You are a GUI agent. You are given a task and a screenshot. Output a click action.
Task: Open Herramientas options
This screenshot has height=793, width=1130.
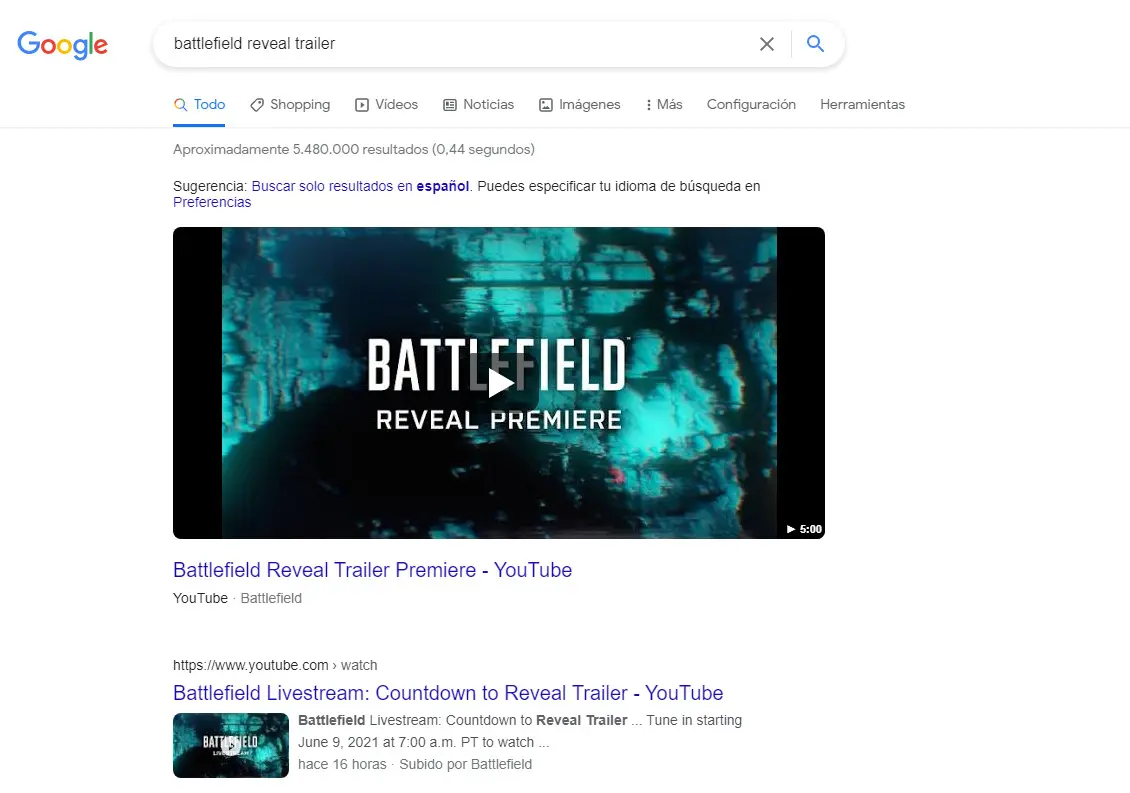click(862, 105)
